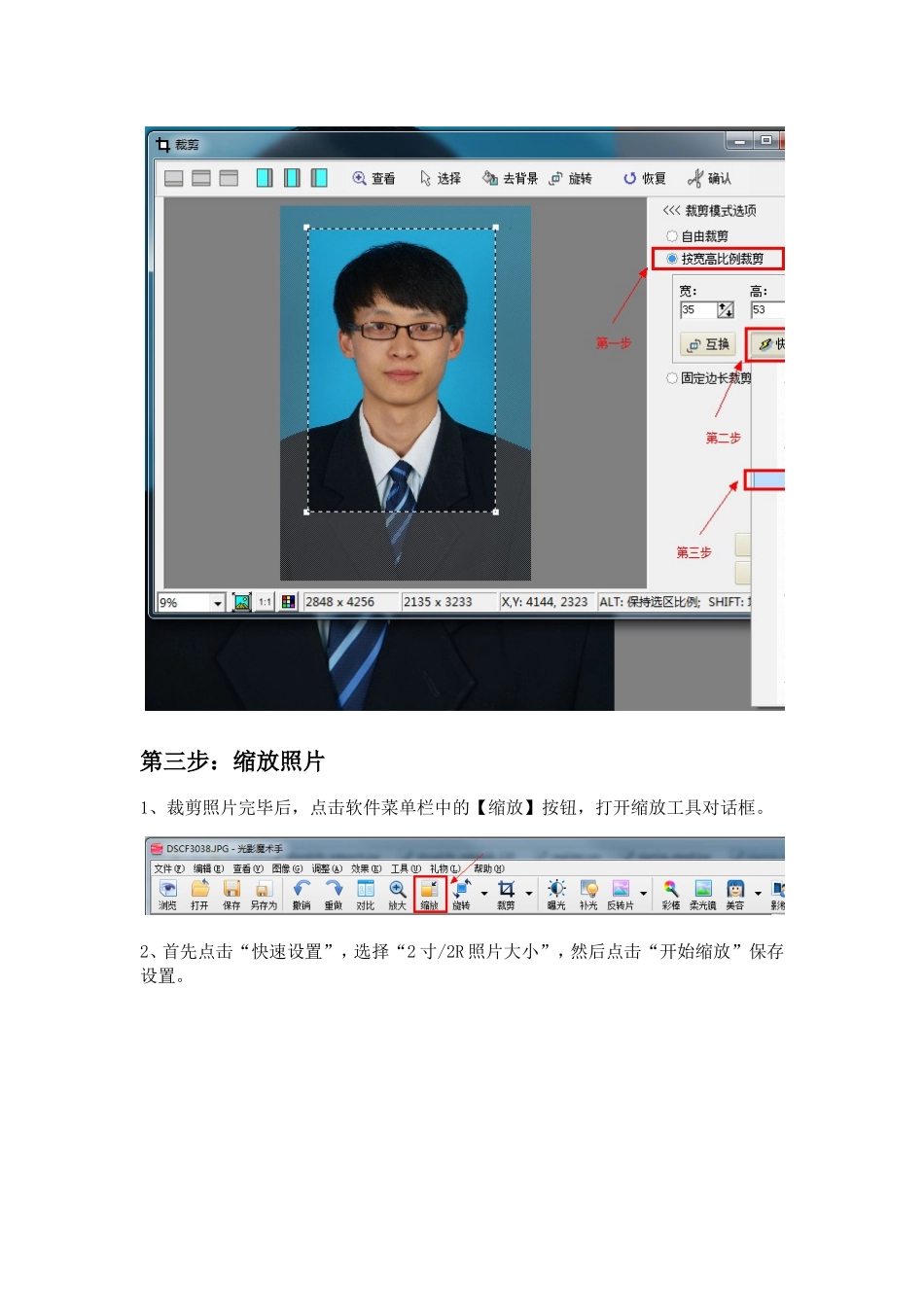This screenshot has height=1307, width=924.
Task: Expand the dropdown arrow beside 裁剪
Action: (x=529, y=894)
